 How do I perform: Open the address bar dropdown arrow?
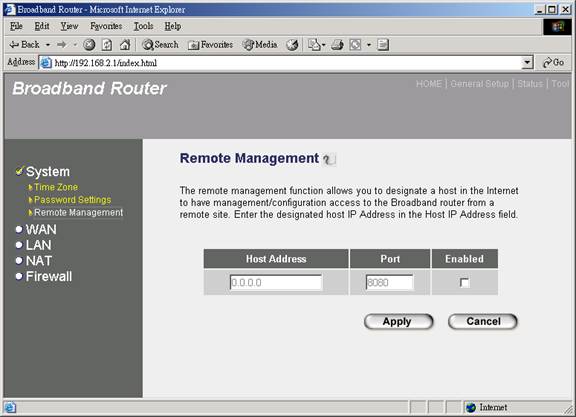click(527, 63)
